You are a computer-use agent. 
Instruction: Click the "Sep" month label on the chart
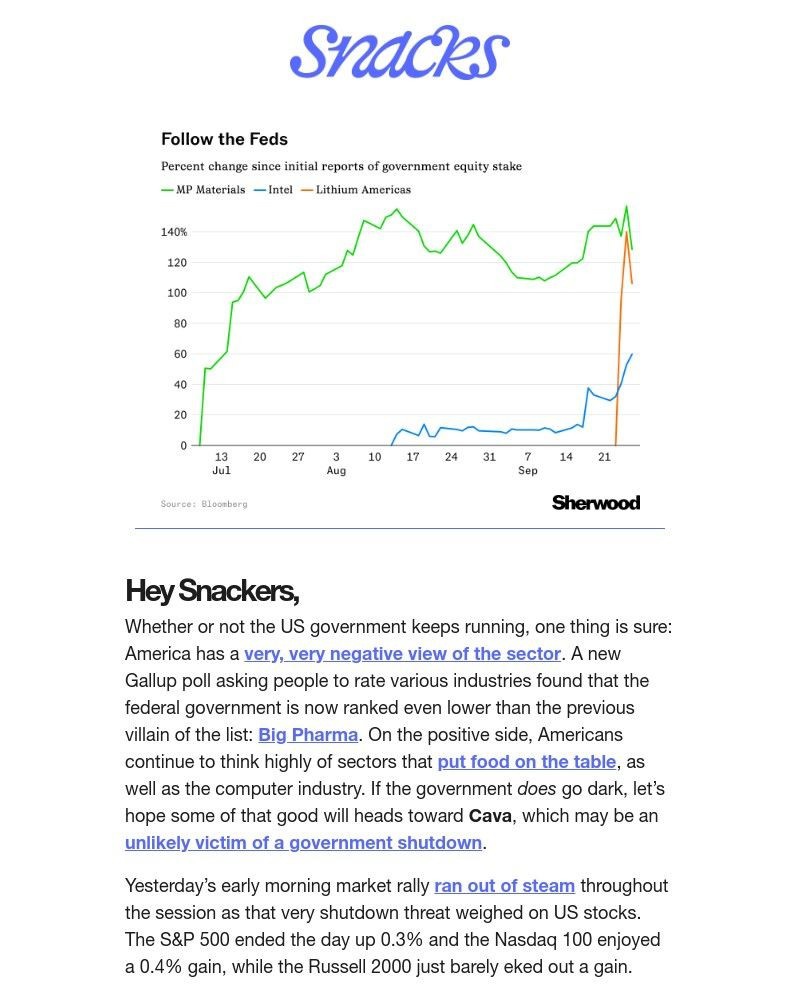tap(528, 471)
